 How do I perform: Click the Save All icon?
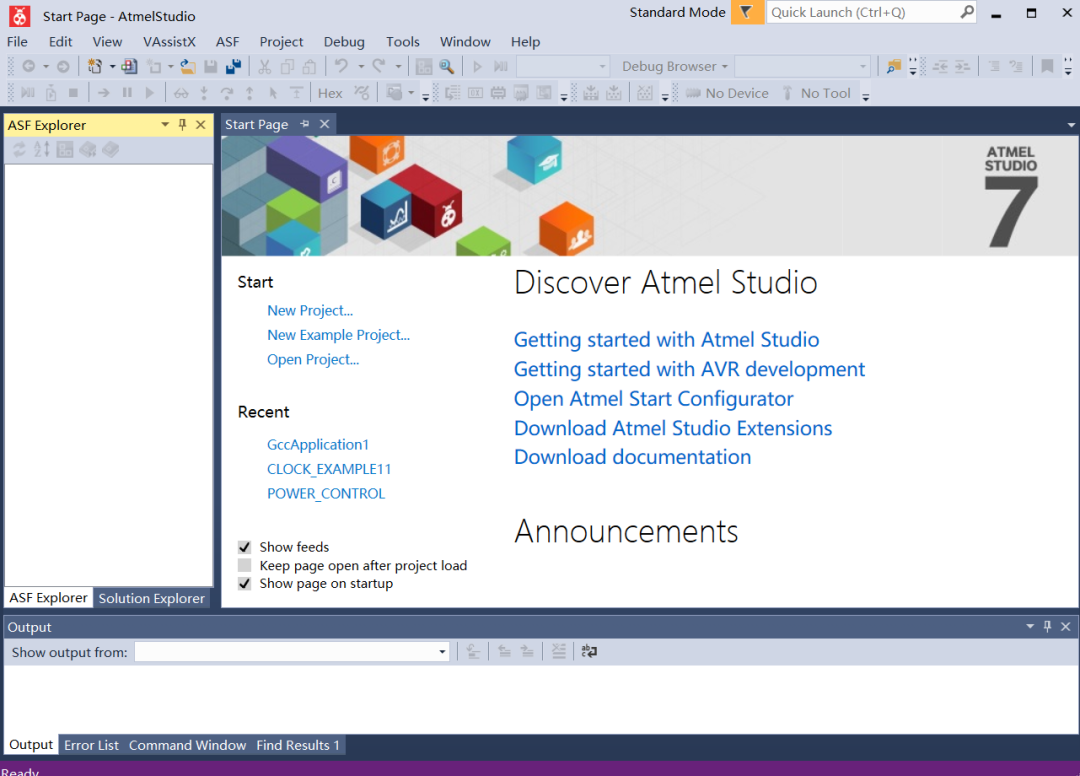coord(234,67)
